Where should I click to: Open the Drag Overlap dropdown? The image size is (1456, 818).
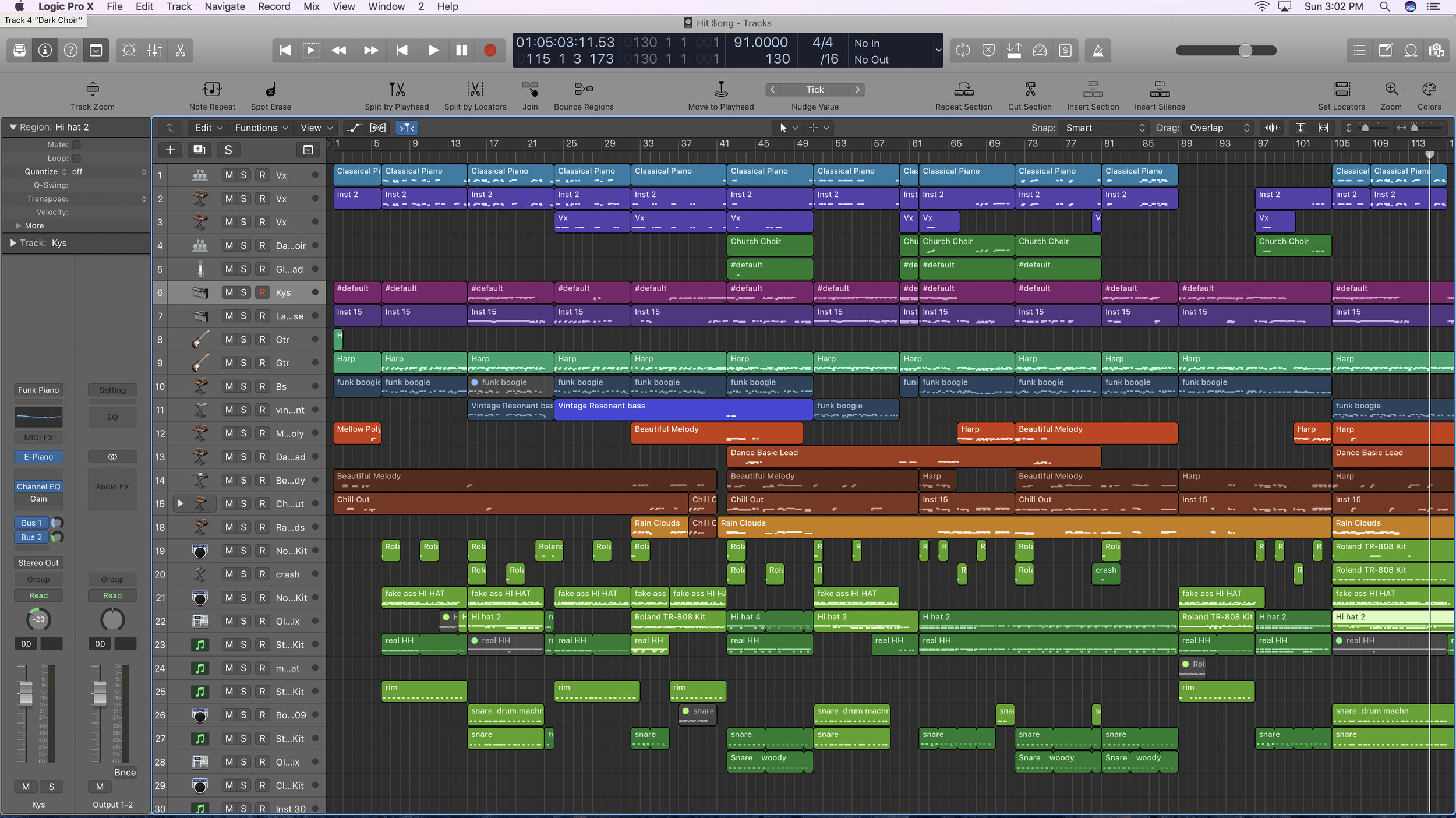coord(1219,128)
